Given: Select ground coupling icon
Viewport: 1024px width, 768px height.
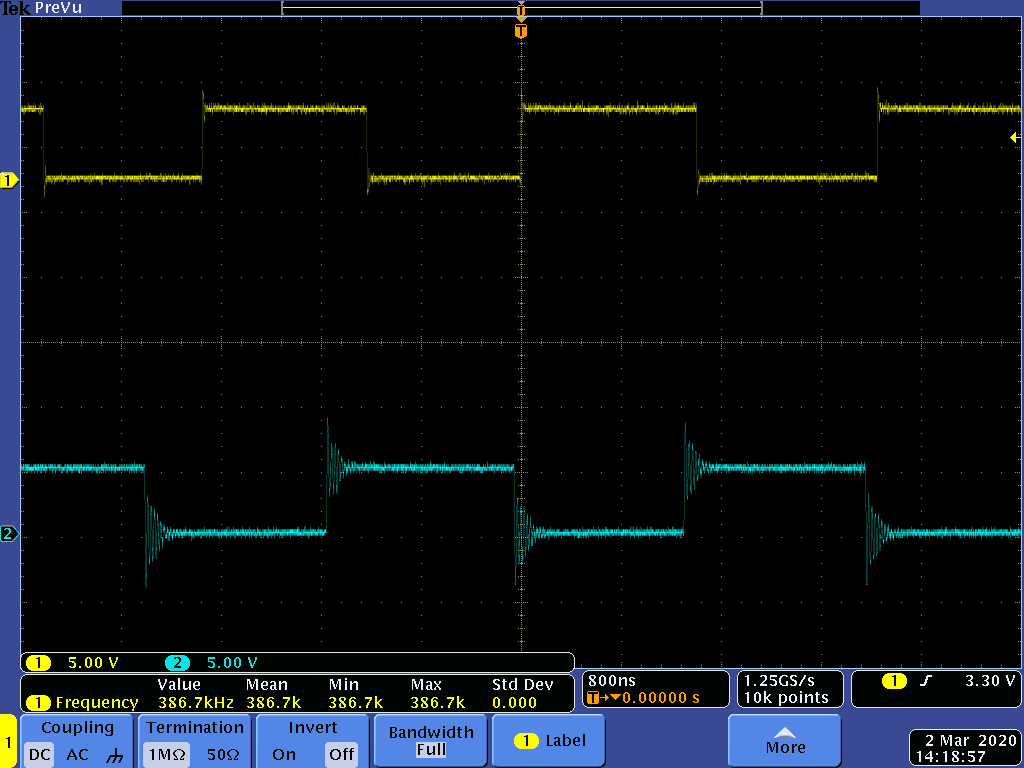Looking at the screenshot, I should click(x=114, y=756).
